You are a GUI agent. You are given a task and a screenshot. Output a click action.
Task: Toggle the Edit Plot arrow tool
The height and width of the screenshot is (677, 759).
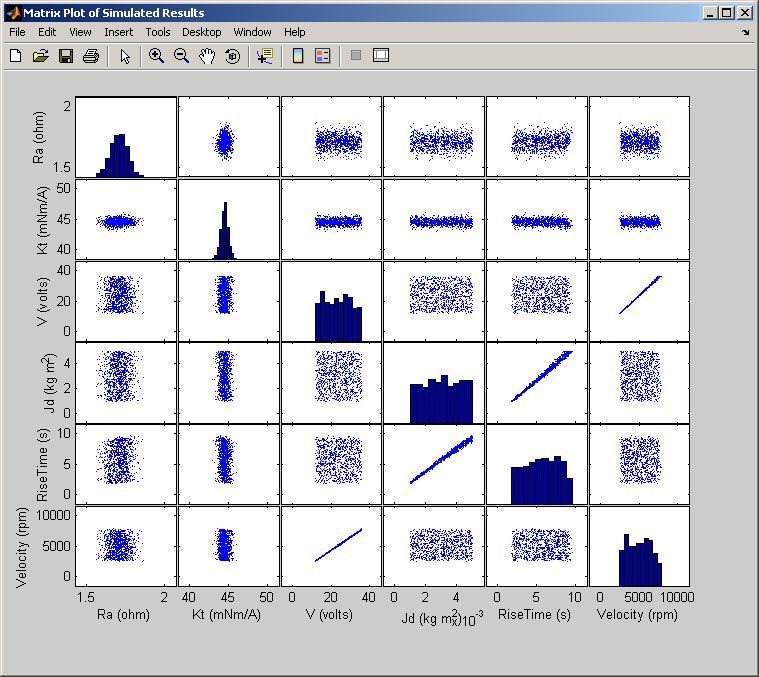[124, 56]
